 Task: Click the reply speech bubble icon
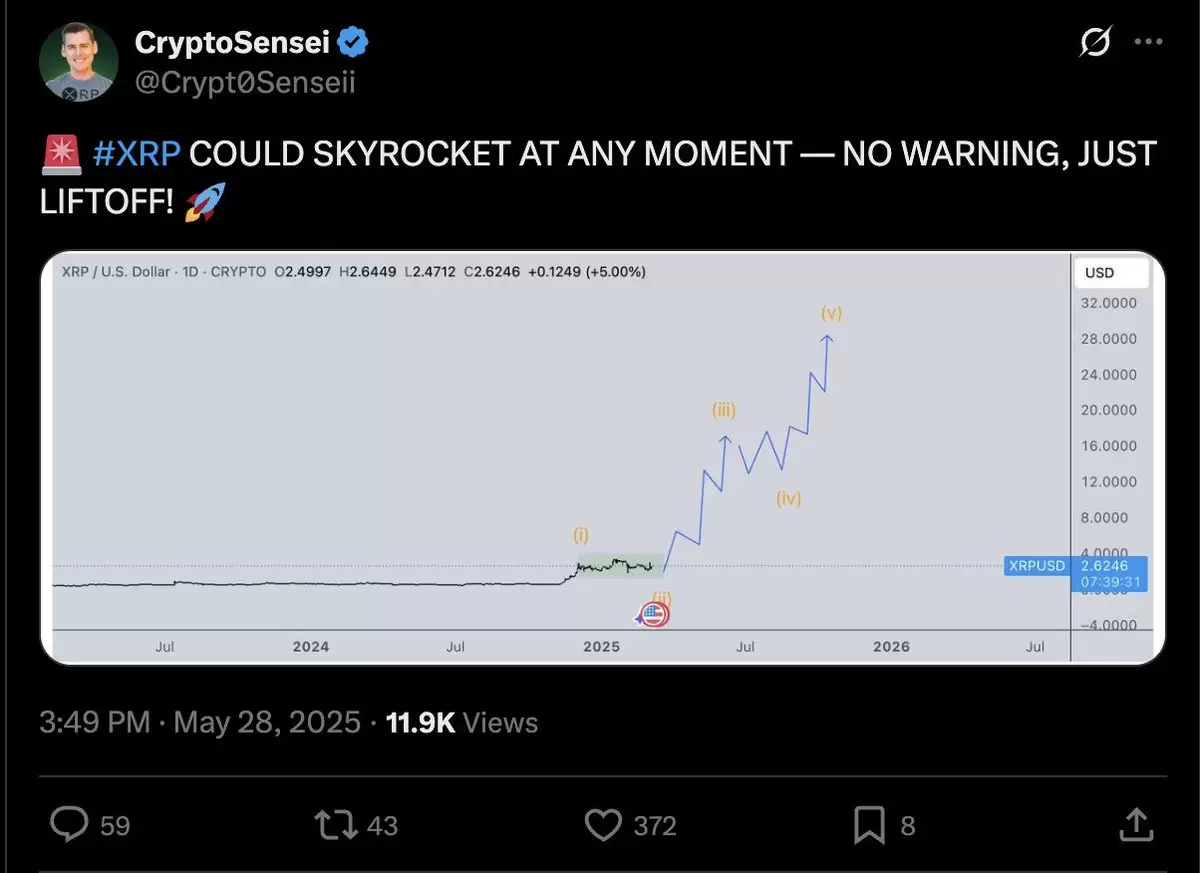click(70, 825)
